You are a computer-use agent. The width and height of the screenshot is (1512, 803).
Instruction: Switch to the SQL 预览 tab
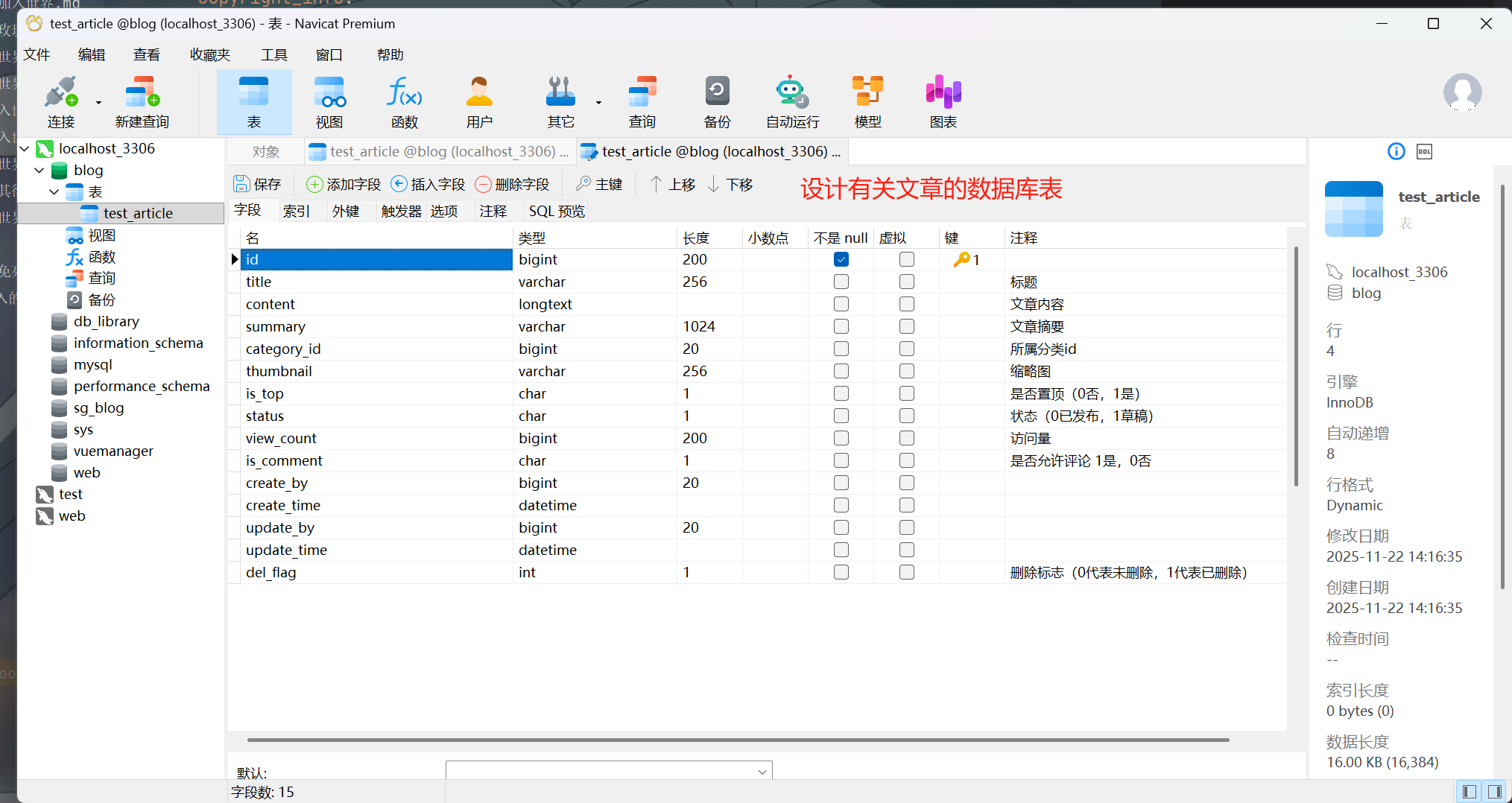556,212
